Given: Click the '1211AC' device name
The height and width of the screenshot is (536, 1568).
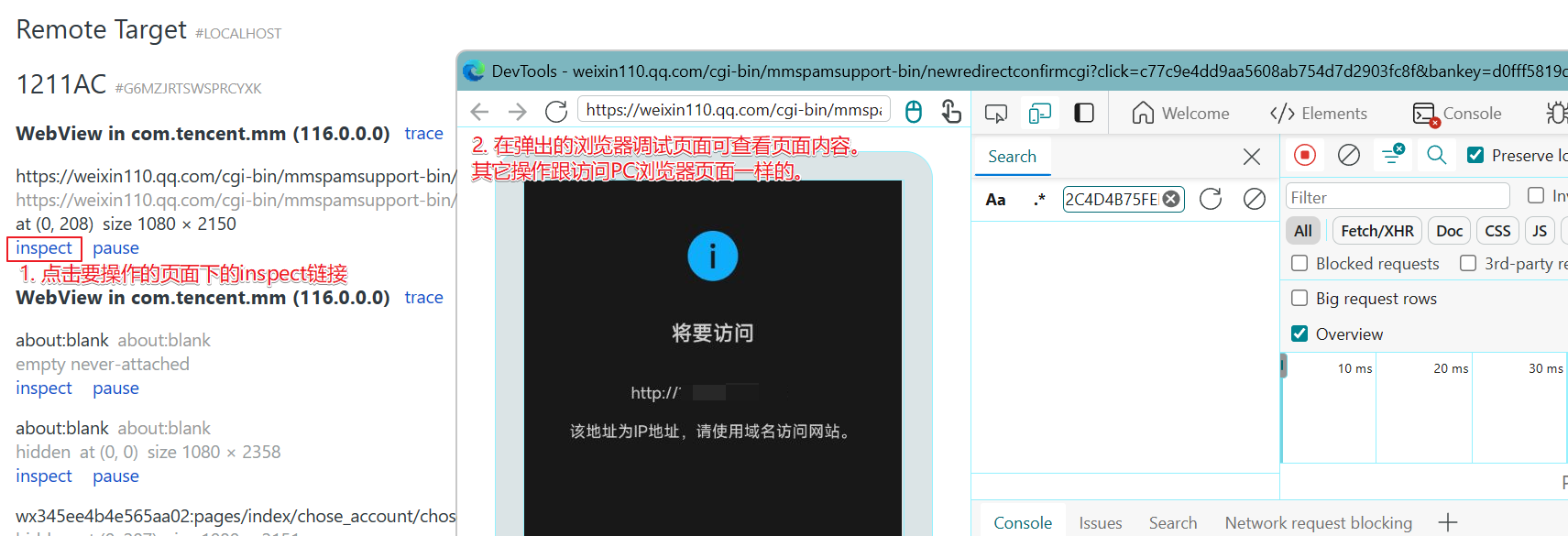Looking at the screenshot, I should point(60,84).
